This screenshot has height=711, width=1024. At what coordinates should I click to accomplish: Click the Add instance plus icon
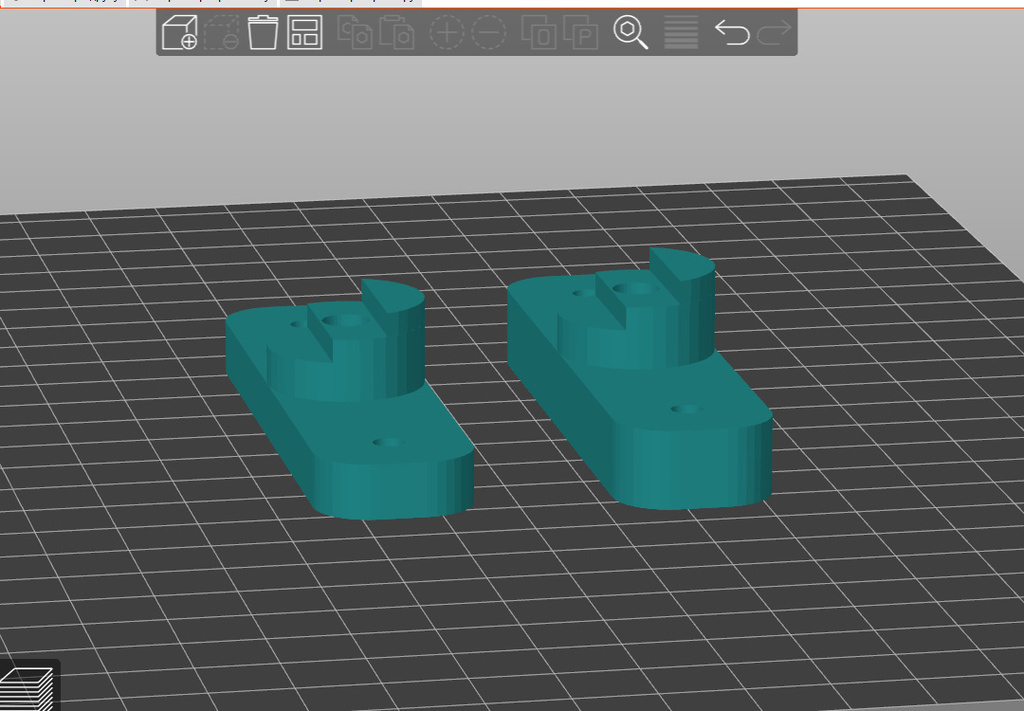click(447, 32)
